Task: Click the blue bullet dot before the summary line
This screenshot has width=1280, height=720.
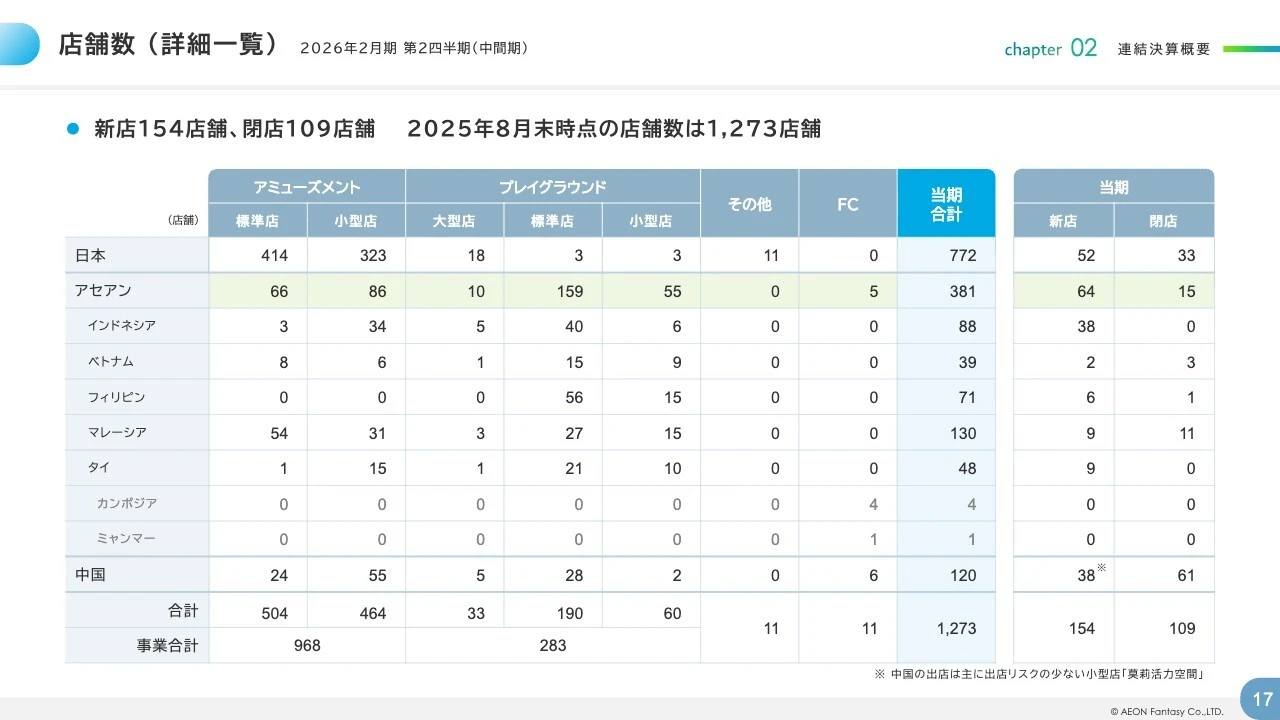Action: point(72,129)
